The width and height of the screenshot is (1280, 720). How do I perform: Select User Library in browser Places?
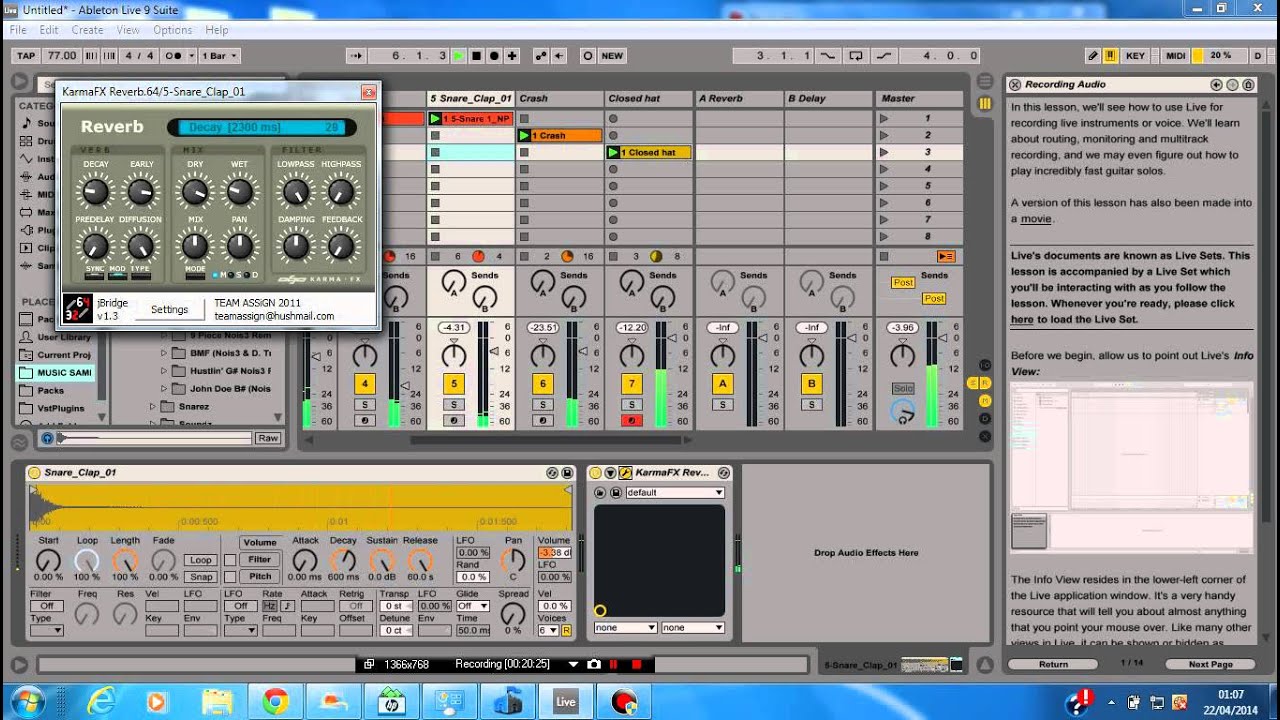tap(55, 337)
